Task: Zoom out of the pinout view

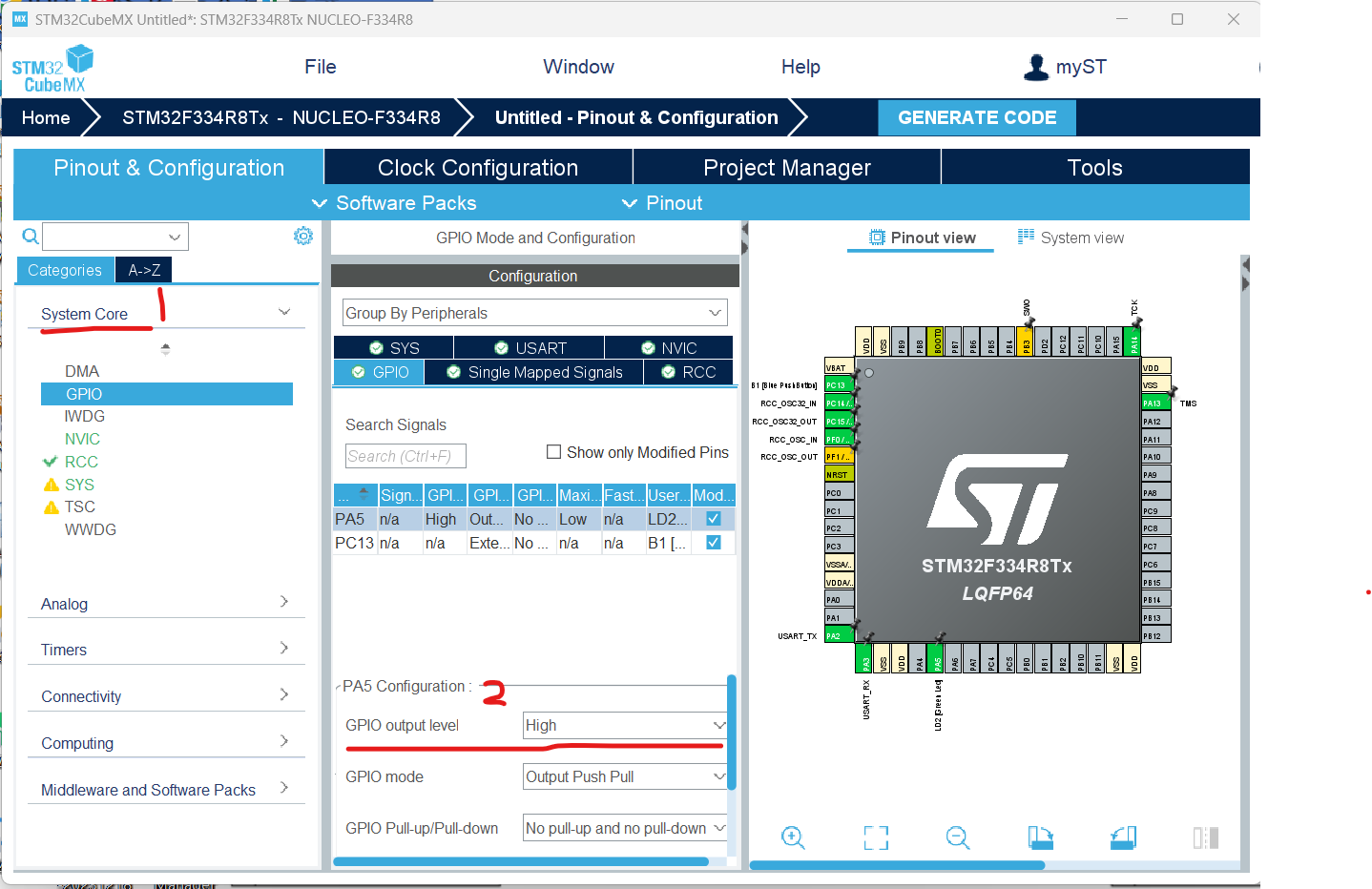Action: coord(958,837)
